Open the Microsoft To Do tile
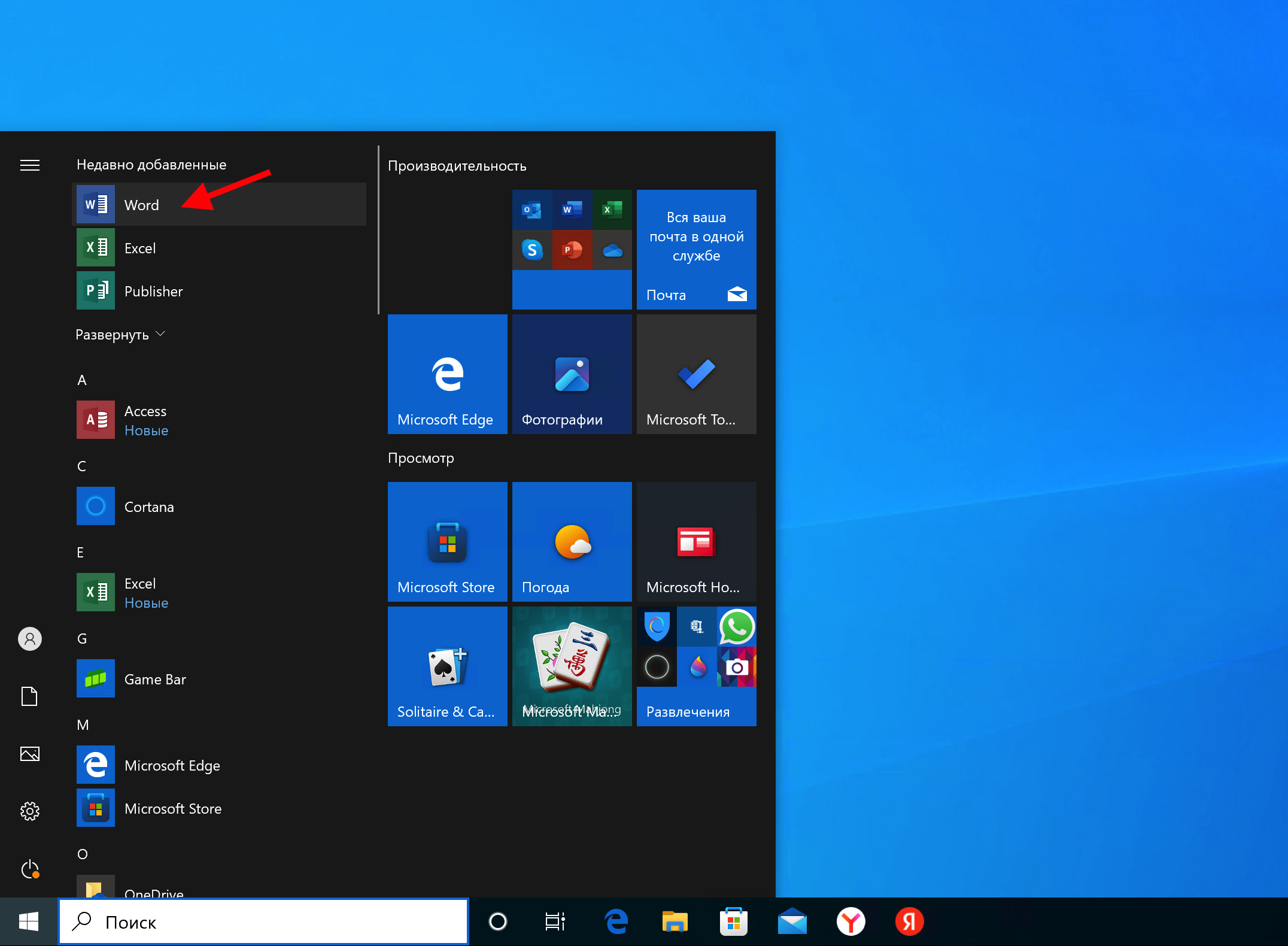This screenshot has height=946, width=1288. [697, 374]
